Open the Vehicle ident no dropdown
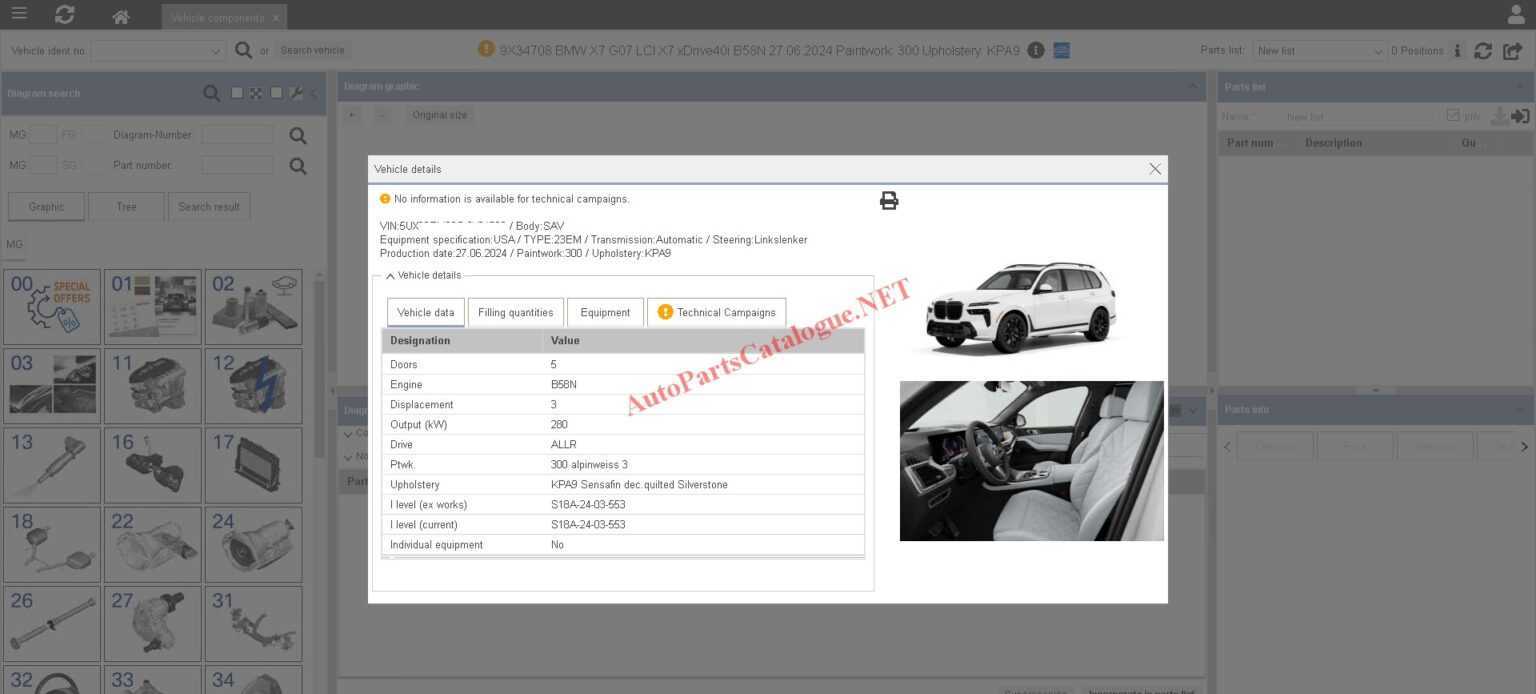Screen dimensions: 1536x694 pyautogui.click(x=215, y=50)
